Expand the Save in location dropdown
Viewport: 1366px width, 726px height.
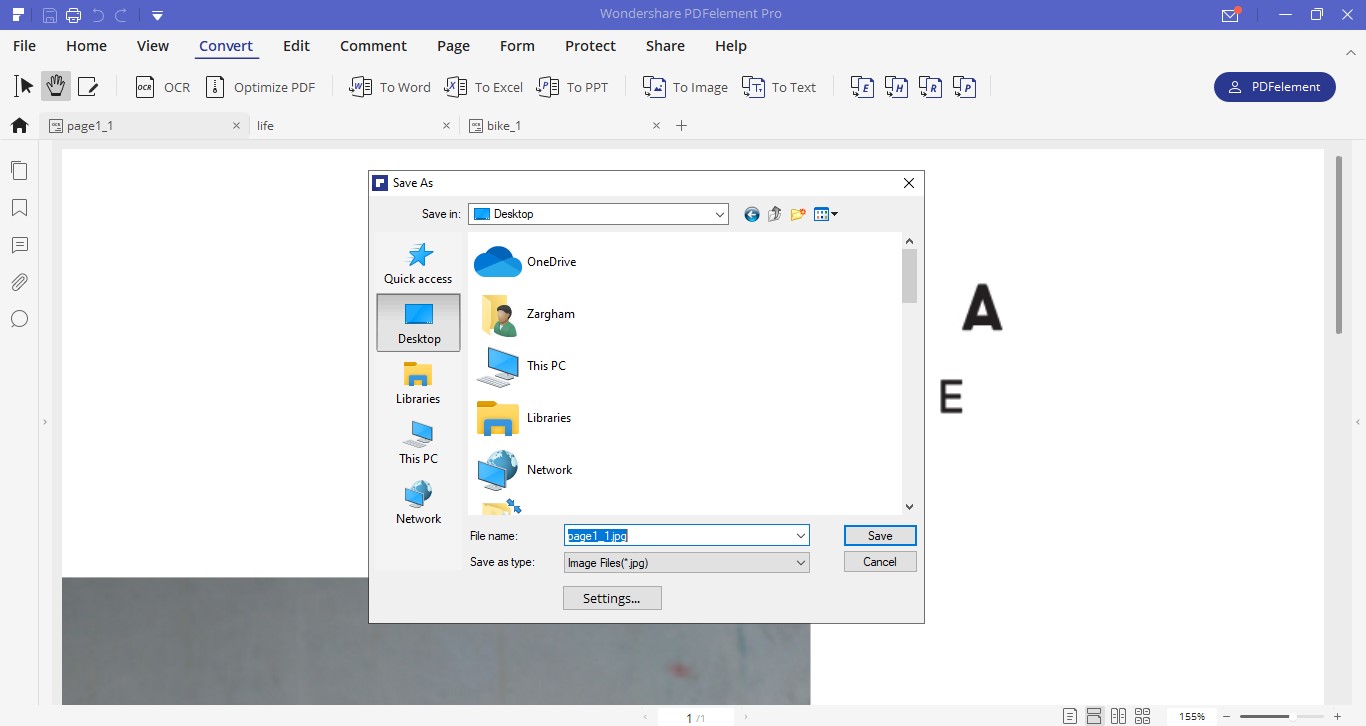[720, 214]
